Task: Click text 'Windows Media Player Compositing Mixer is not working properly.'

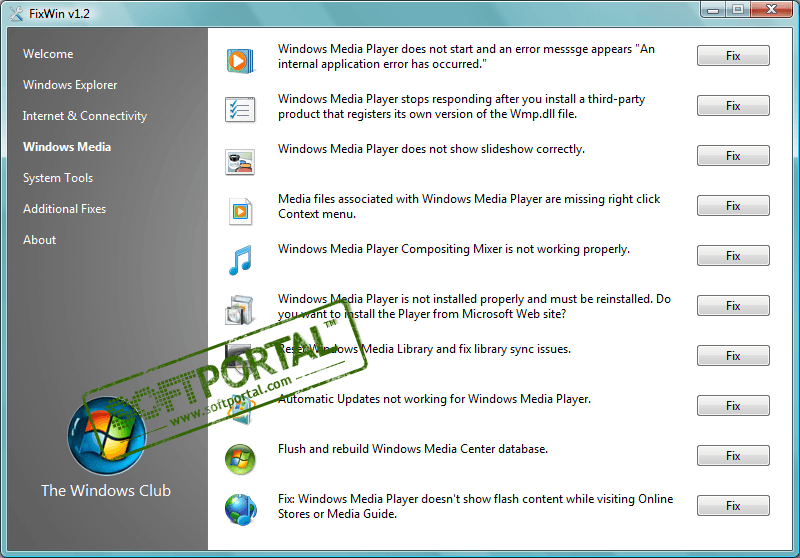Action: 454,249
